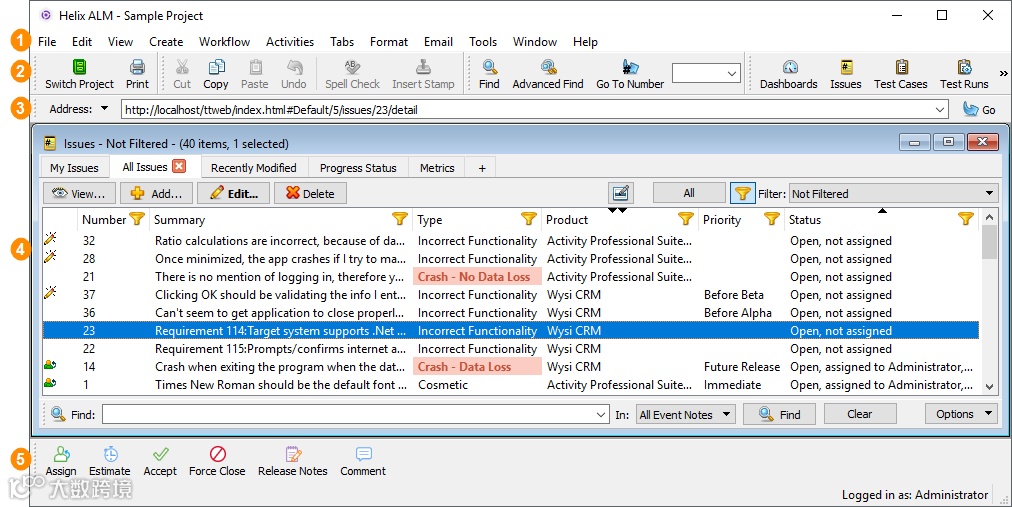This screenshot has height=507, width=1012.
Task: Toggle the Status column filter funnel
Action: point(966,219)
